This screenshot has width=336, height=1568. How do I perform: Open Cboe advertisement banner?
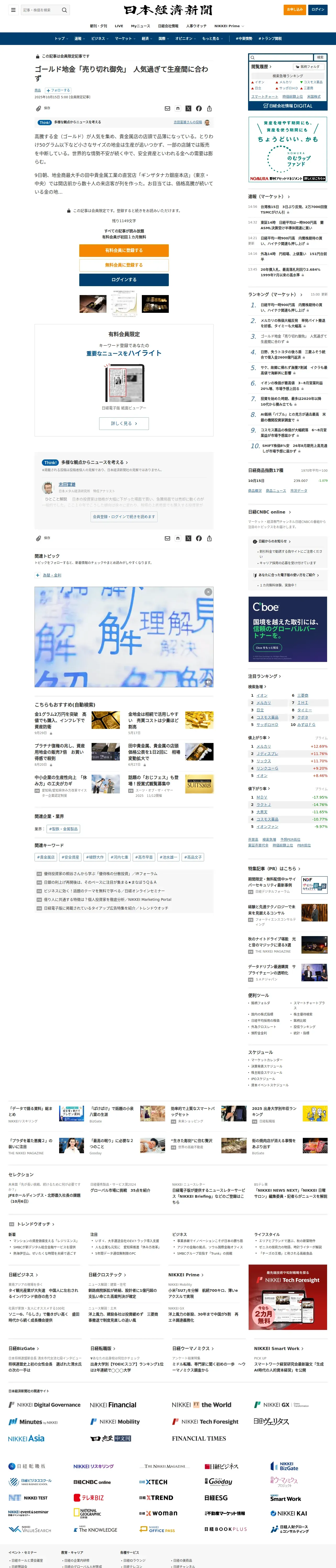pyautogui.click(x=288, y=629)
